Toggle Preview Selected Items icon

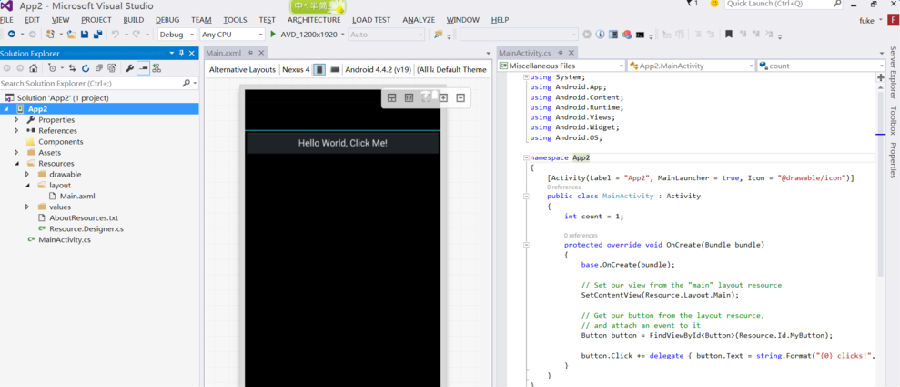coord(143,68)
